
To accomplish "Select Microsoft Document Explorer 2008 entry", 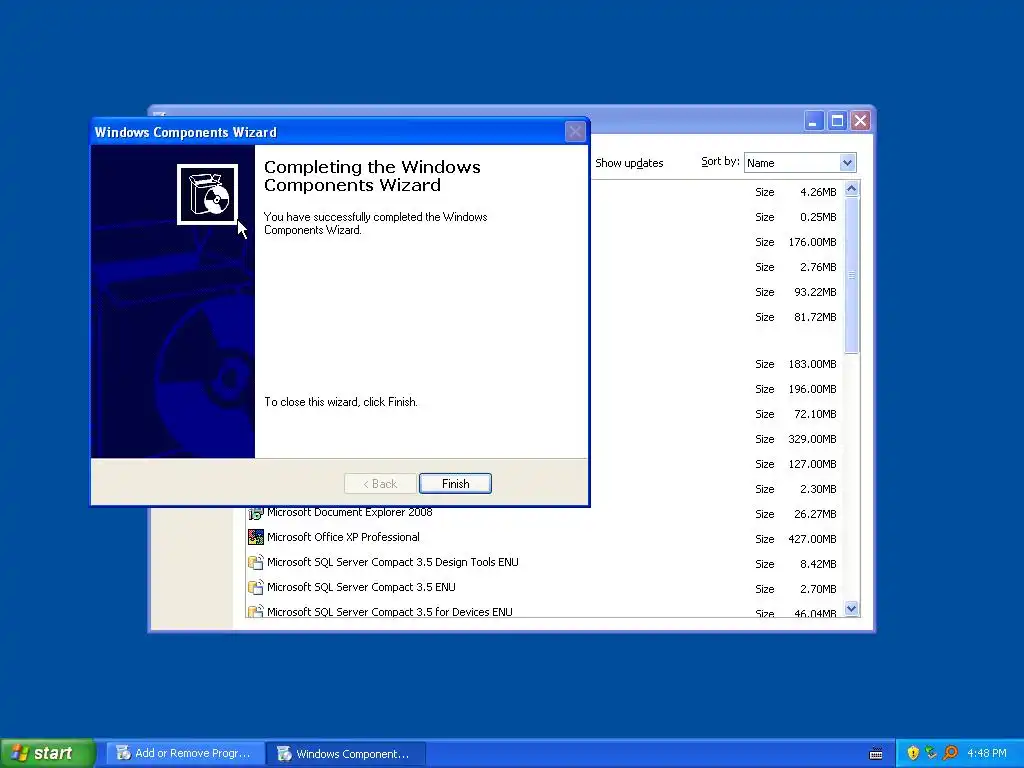I will pyautogui.click(x=349, y=513).
